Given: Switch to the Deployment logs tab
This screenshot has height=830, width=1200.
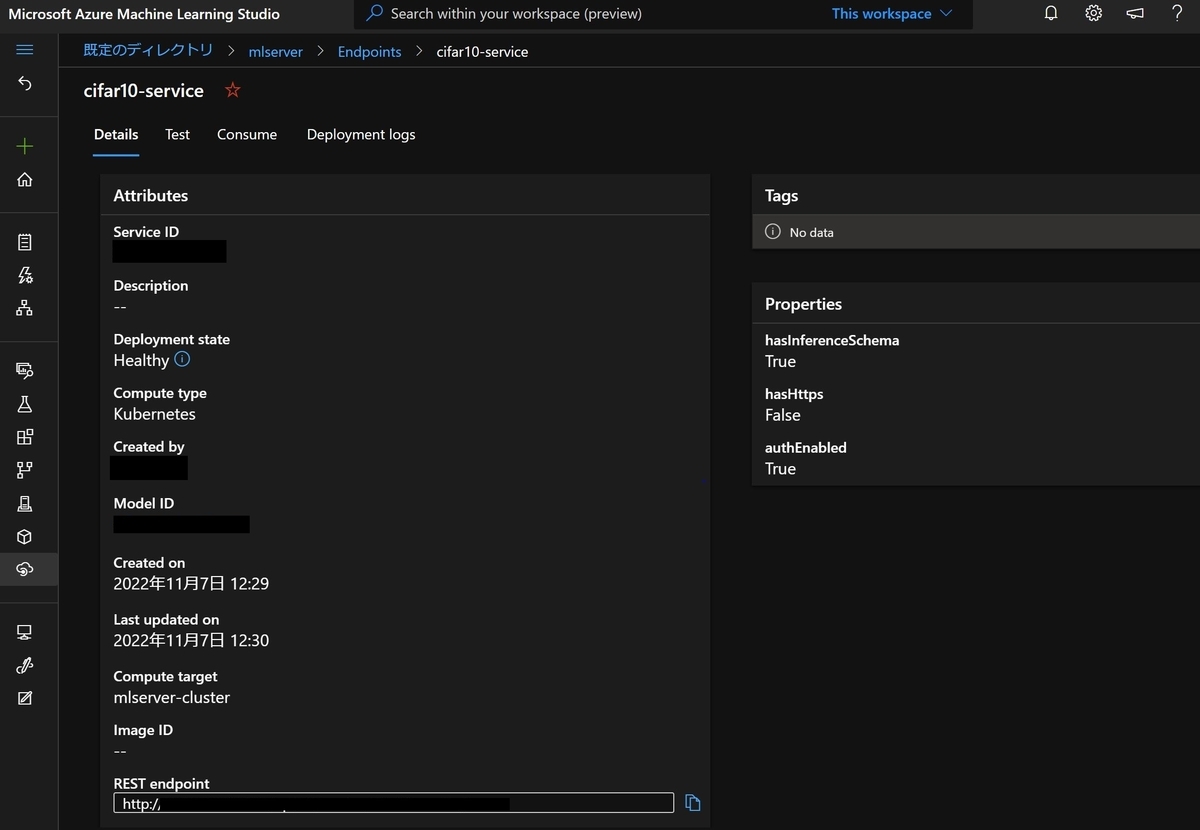Looking at the screenshot, I should (x=361, y=134).
